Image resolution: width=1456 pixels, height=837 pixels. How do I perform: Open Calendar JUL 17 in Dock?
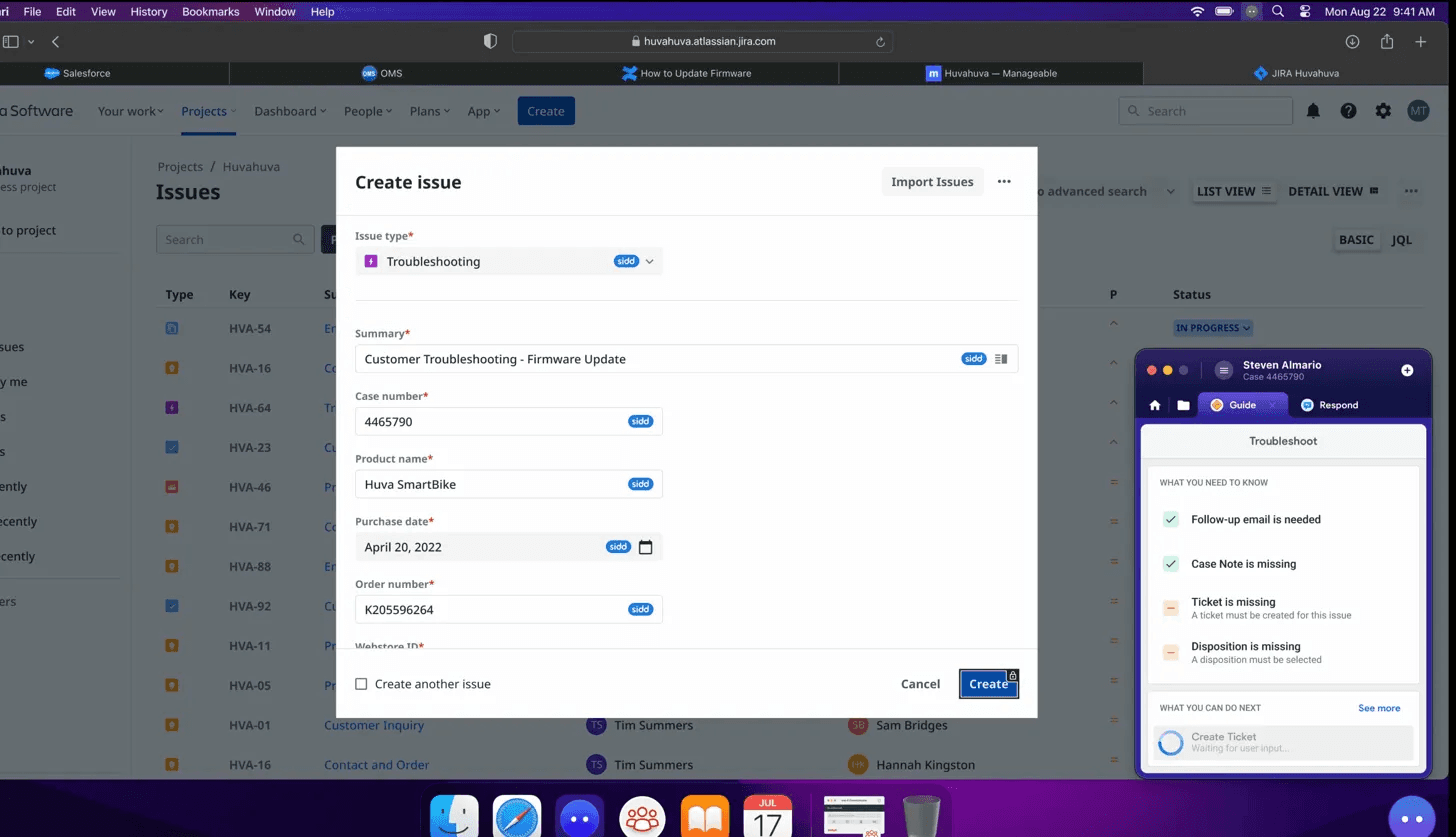pos(767,817)
